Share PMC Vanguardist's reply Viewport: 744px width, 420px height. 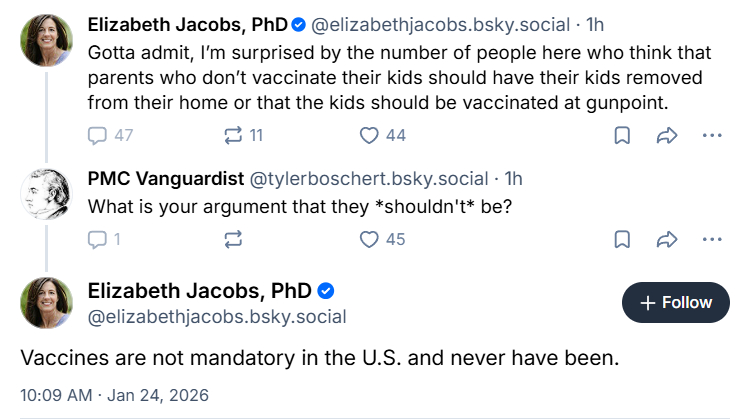click(667, 239)
